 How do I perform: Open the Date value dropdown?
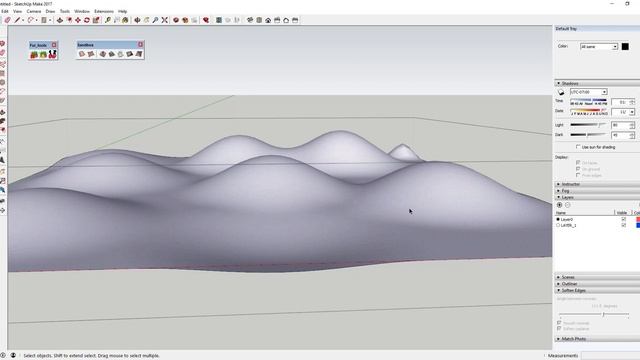click(632, 112)
